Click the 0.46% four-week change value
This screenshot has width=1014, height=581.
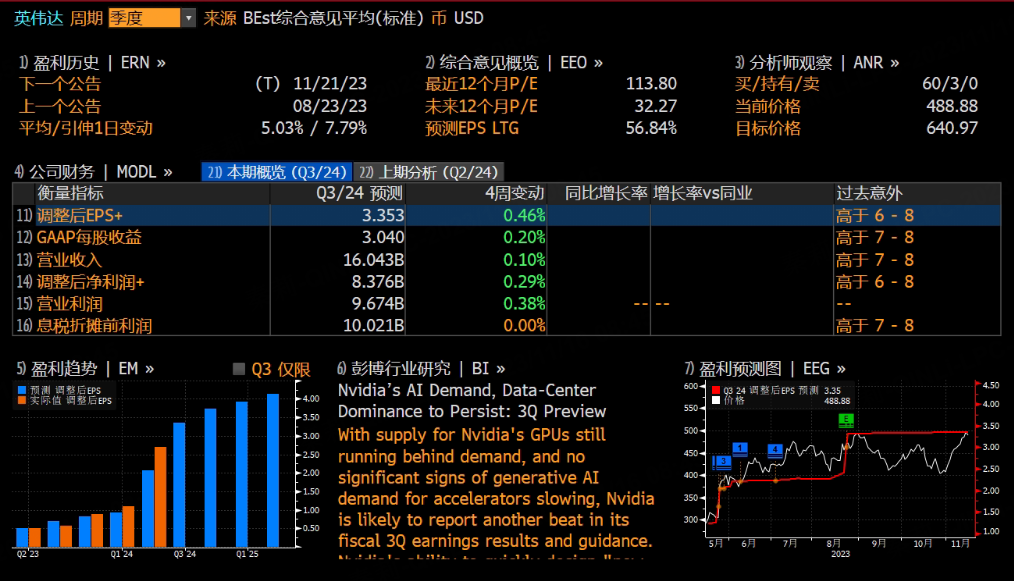point(524,215)
